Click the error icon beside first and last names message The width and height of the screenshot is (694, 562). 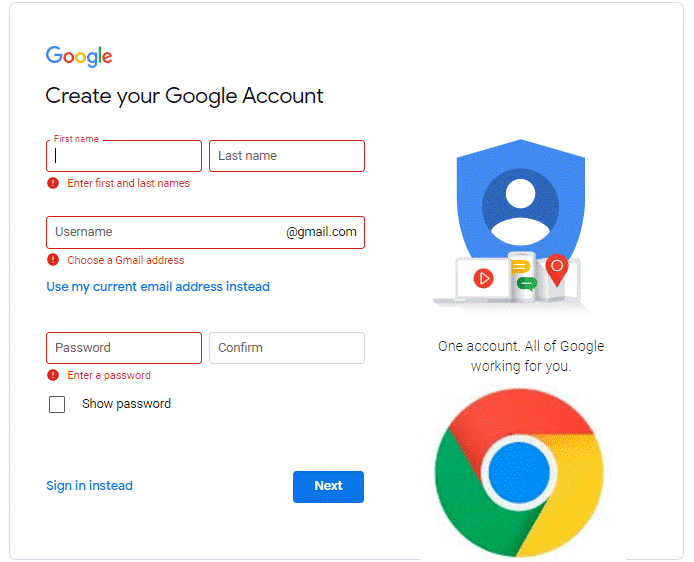53,183
